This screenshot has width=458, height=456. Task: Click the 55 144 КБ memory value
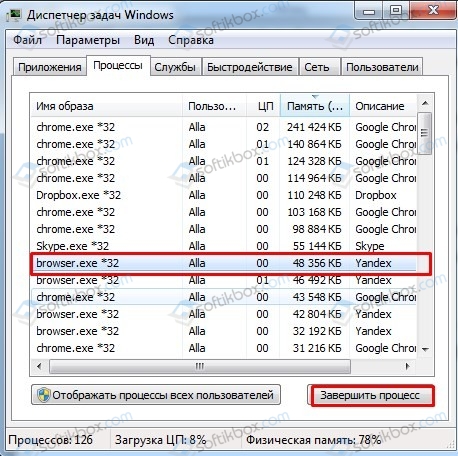(317, 246)
